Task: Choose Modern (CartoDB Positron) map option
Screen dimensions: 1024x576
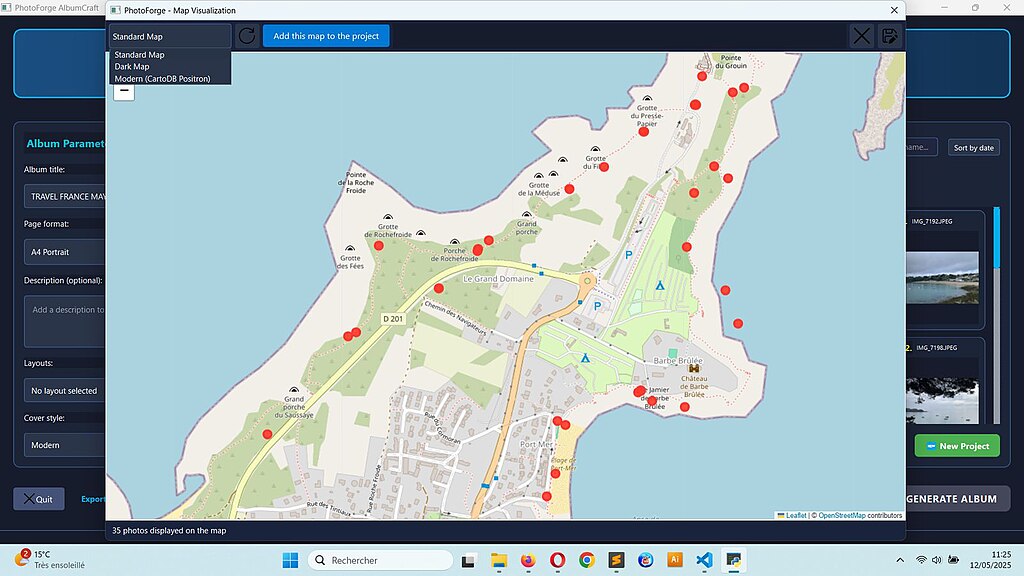Action: pos(162,78)
